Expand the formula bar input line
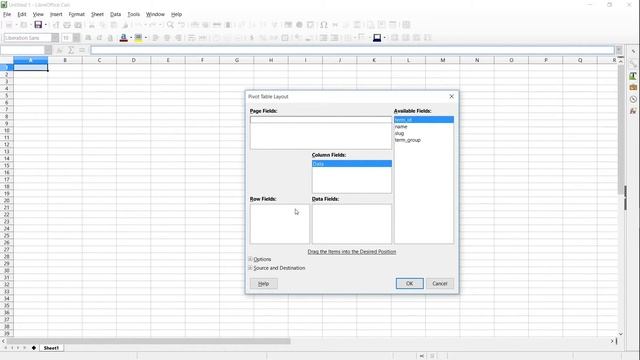This screenshot has width=640, height=360. tap(619, 50)
